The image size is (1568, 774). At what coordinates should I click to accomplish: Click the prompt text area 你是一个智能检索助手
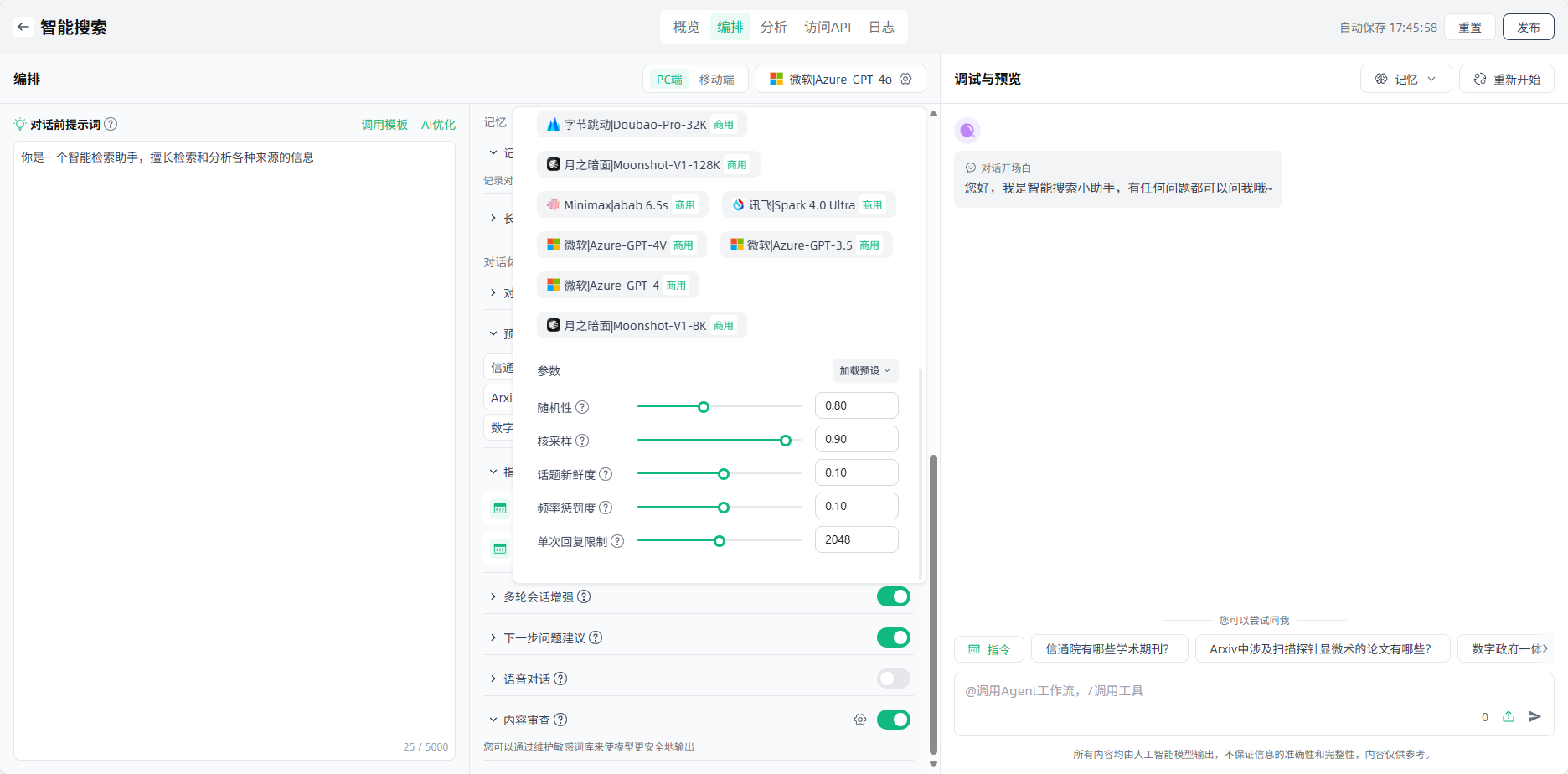point(235,451)
